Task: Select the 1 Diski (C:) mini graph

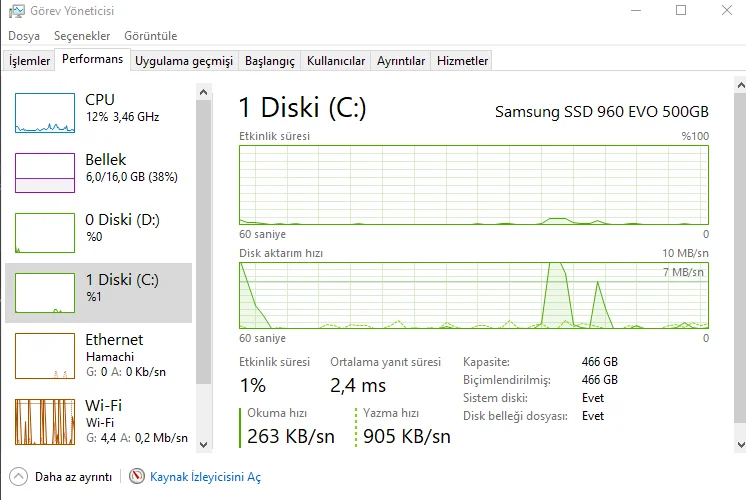Action: 45,293
